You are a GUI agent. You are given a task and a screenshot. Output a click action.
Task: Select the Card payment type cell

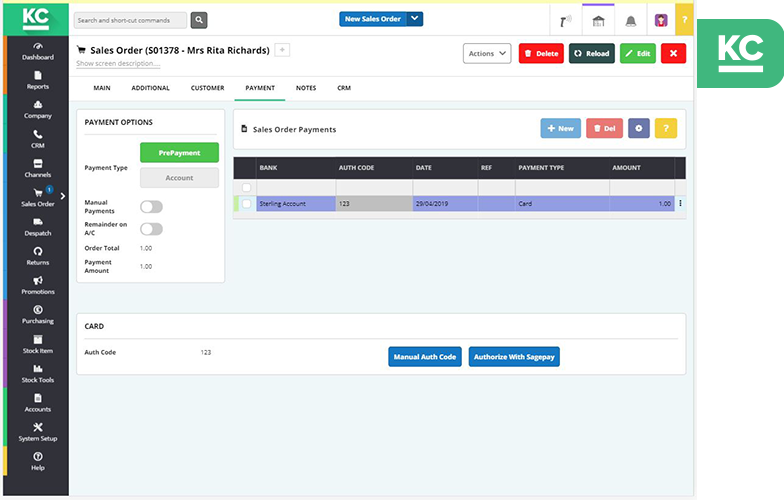point(562,204)
